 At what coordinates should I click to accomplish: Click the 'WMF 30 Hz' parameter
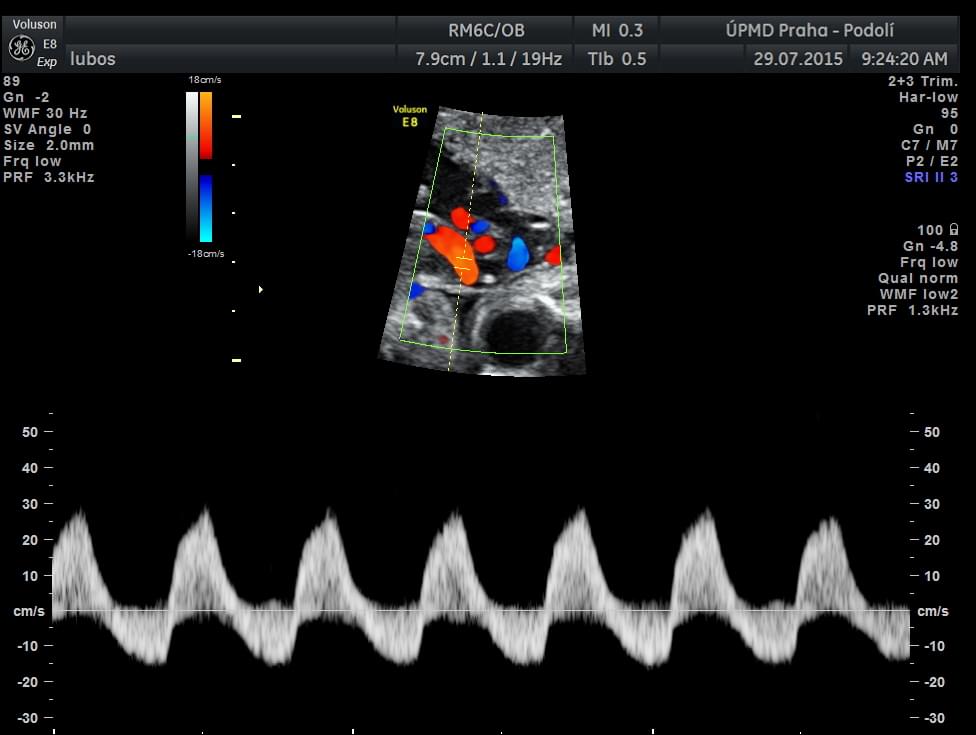45,113
